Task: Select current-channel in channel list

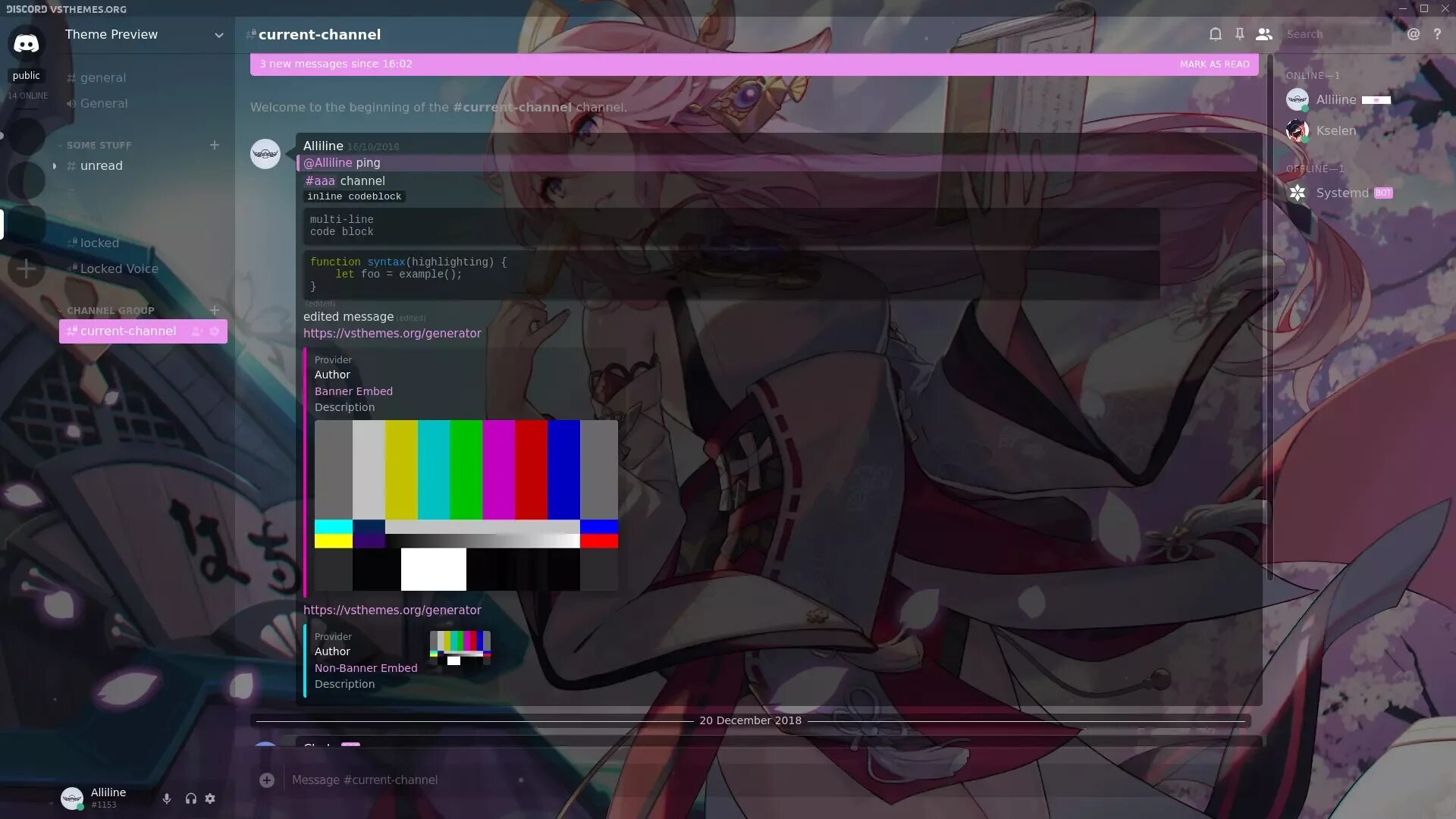Action: click(143, 331)
